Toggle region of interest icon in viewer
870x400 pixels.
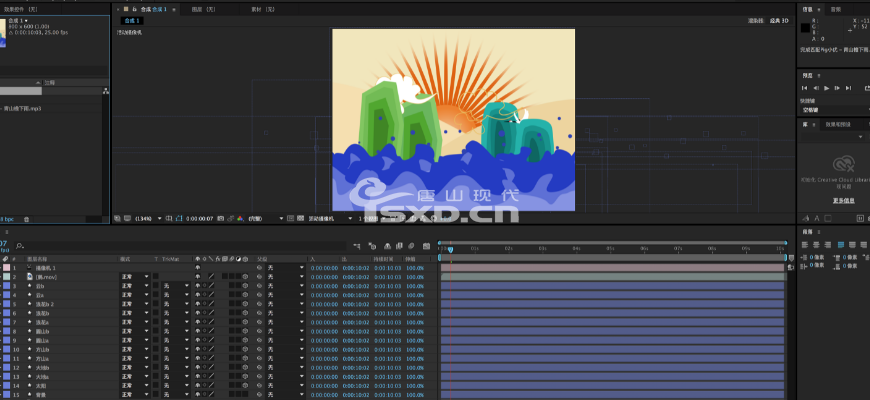pos(291,219)
